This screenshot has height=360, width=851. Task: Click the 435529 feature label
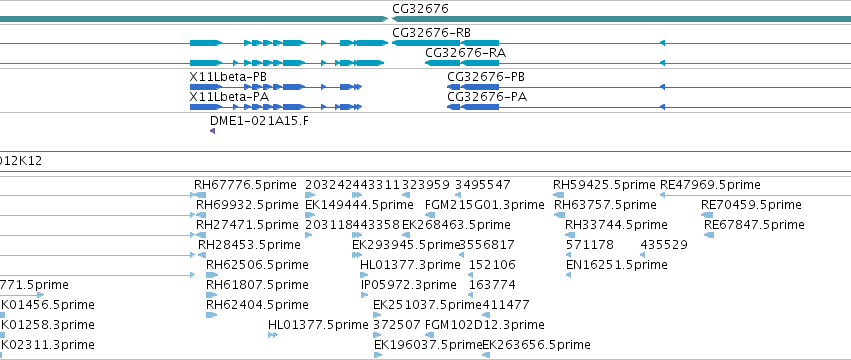(x=664, y=245)
